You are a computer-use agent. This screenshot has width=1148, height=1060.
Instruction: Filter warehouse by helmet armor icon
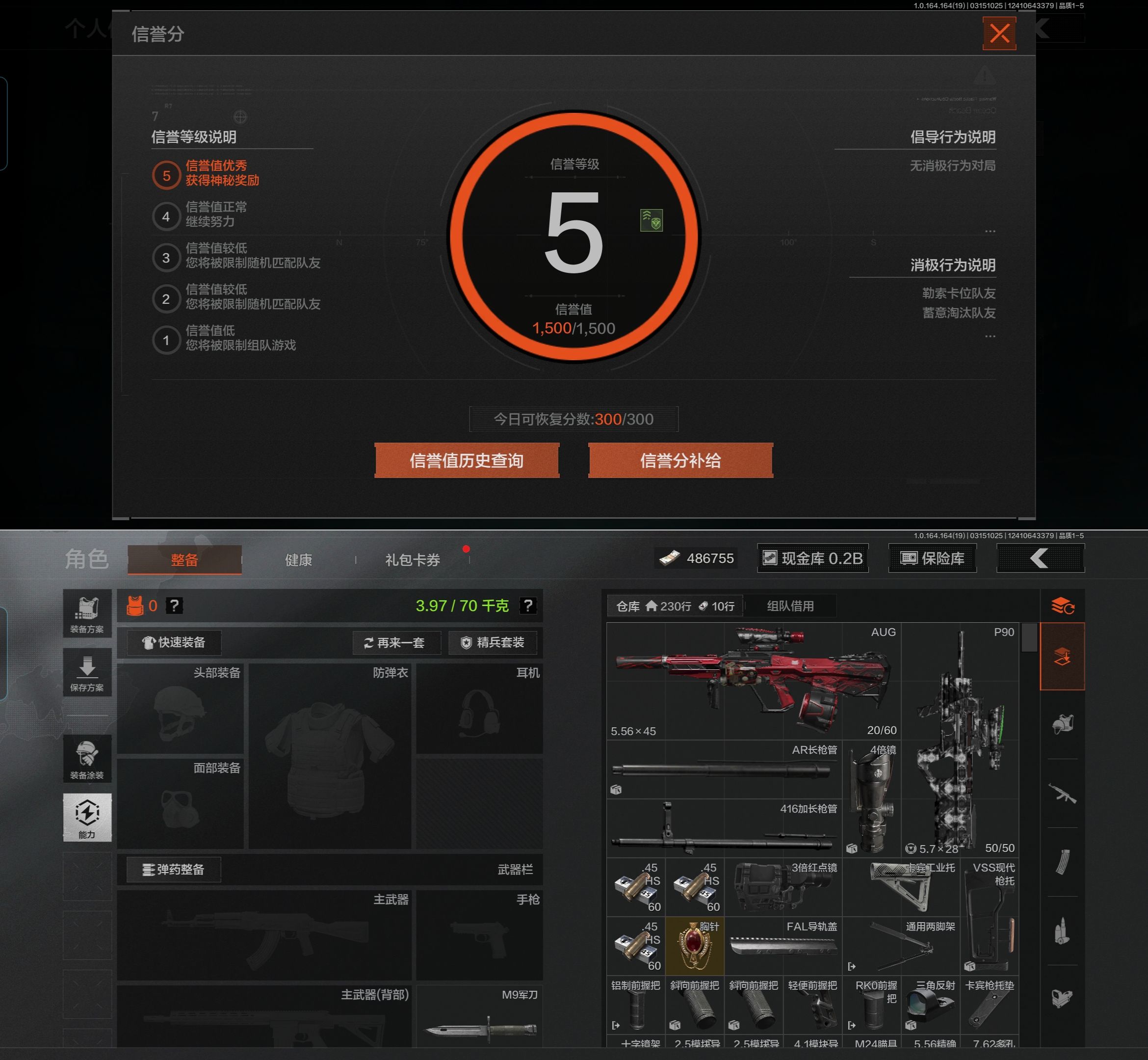1062,724
